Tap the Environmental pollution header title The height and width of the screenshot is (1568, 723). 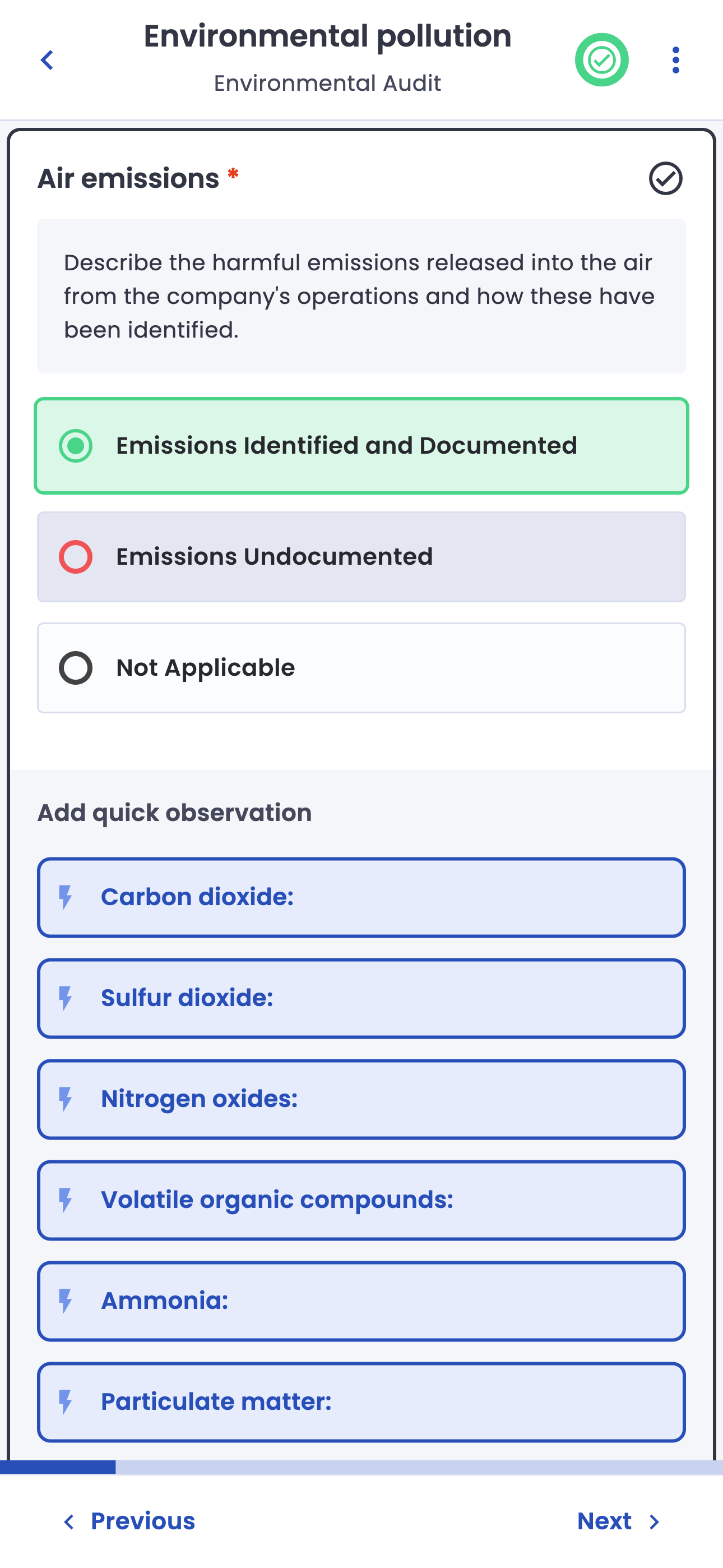coord(327,36)
